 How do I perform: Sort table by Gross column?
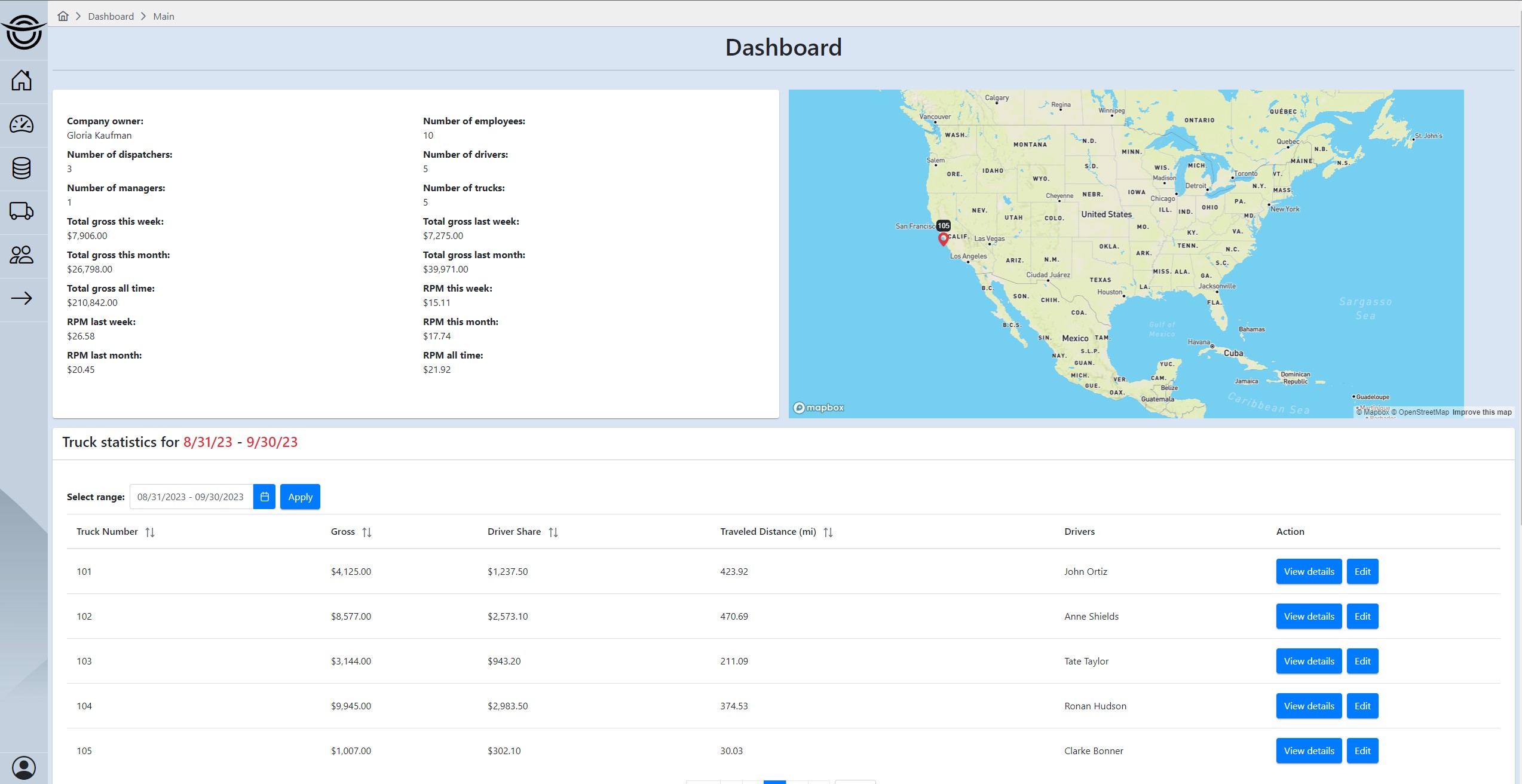(367, 532)
